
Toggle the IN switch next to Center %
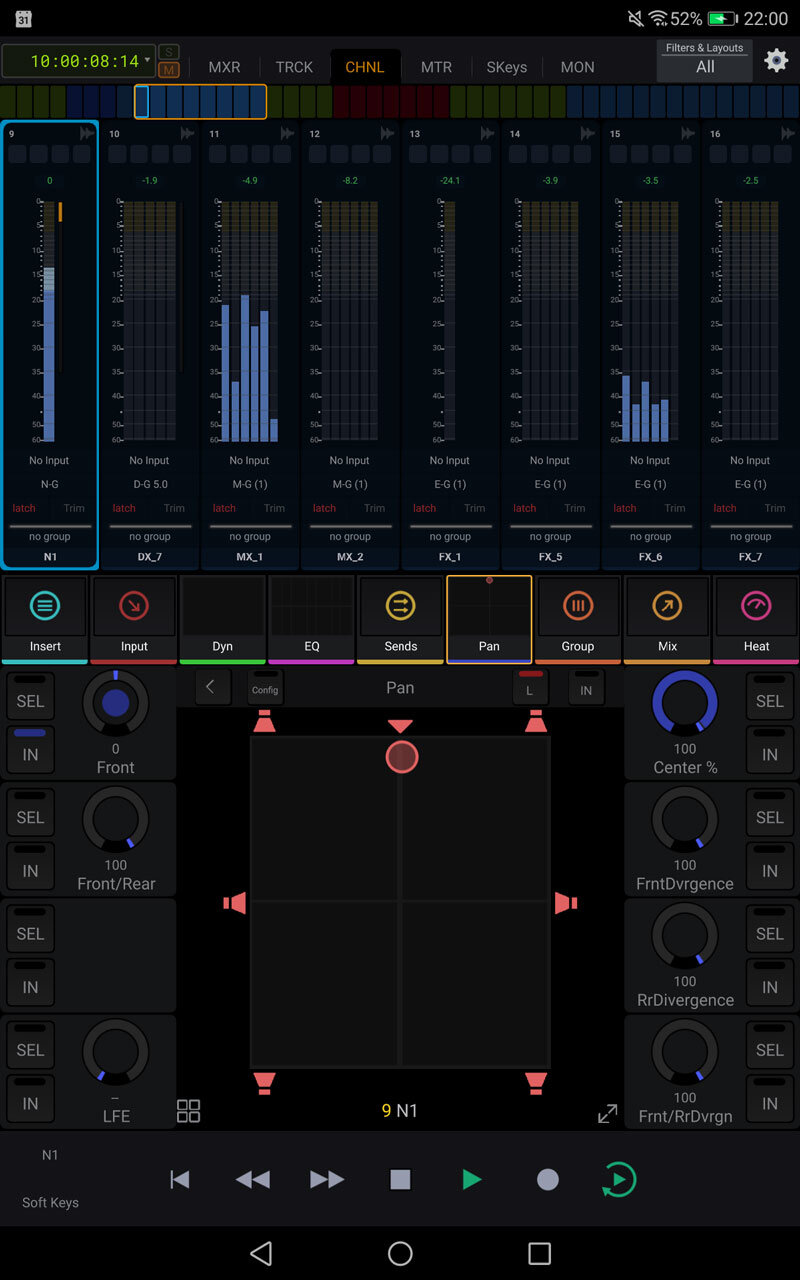769,752
